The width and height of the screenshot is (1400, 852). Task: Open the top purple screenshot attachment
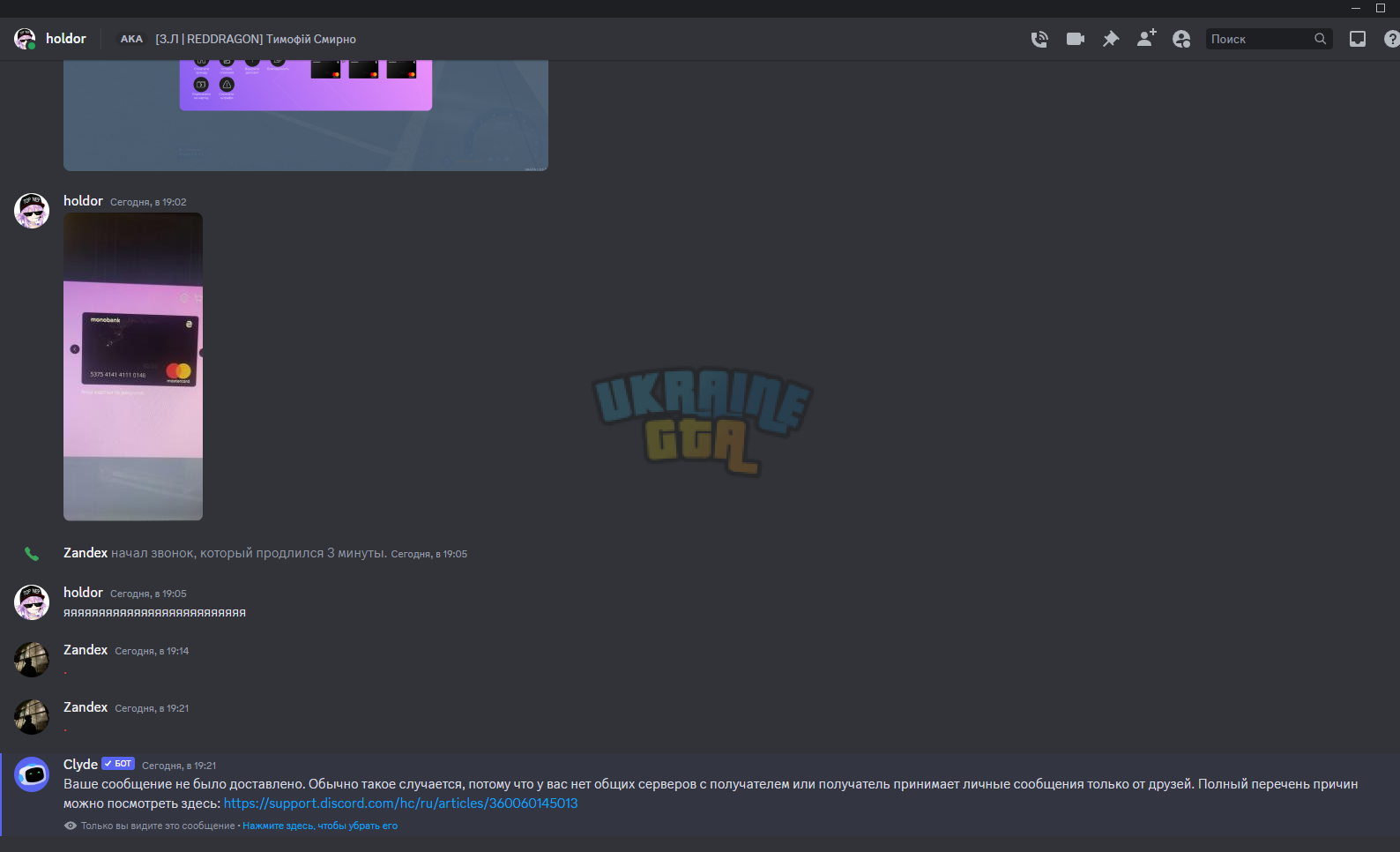pos(306,115)
